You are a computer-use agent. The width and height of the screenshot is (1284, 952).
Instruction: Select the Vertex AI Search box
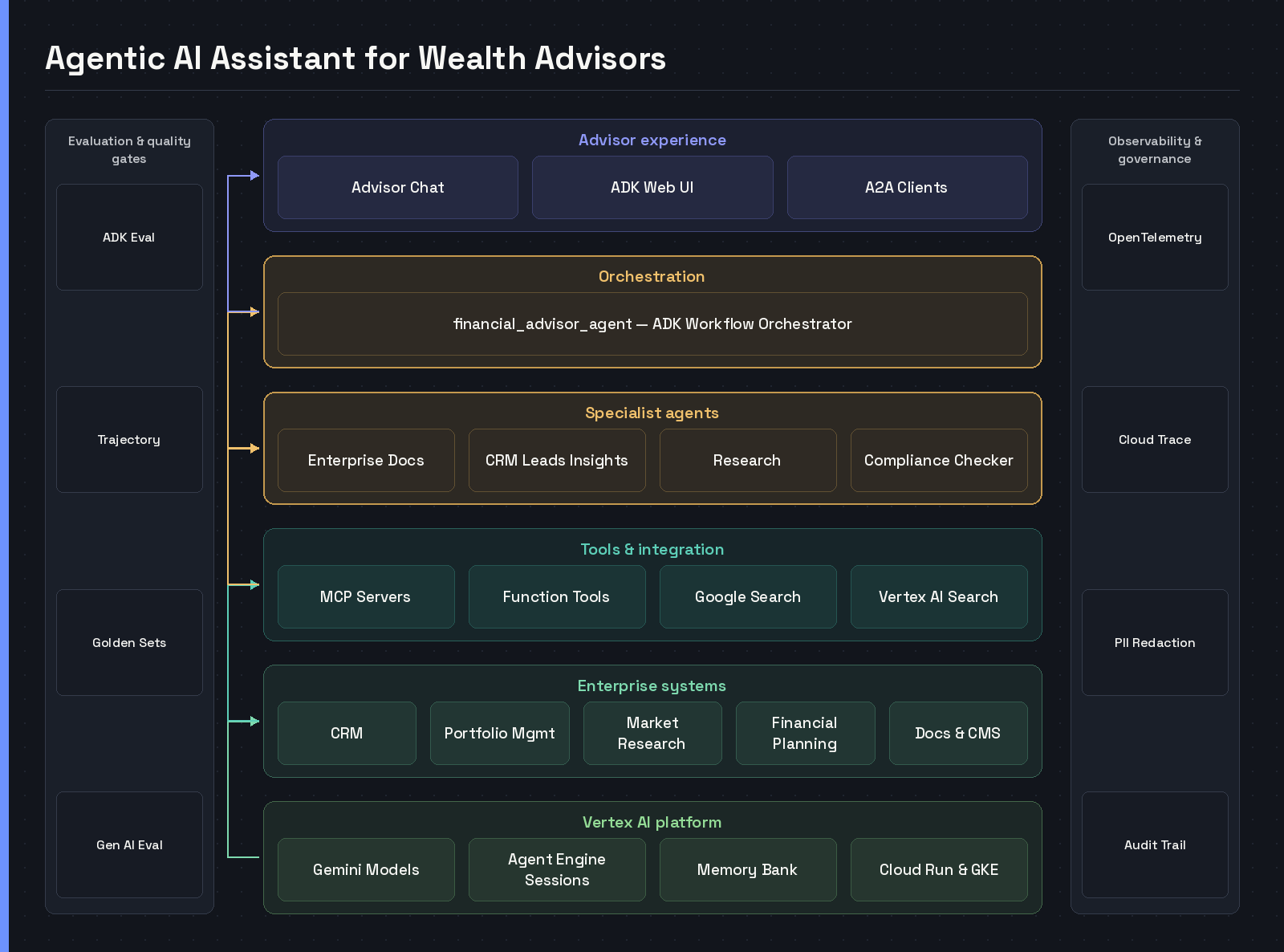click(939, 596)
